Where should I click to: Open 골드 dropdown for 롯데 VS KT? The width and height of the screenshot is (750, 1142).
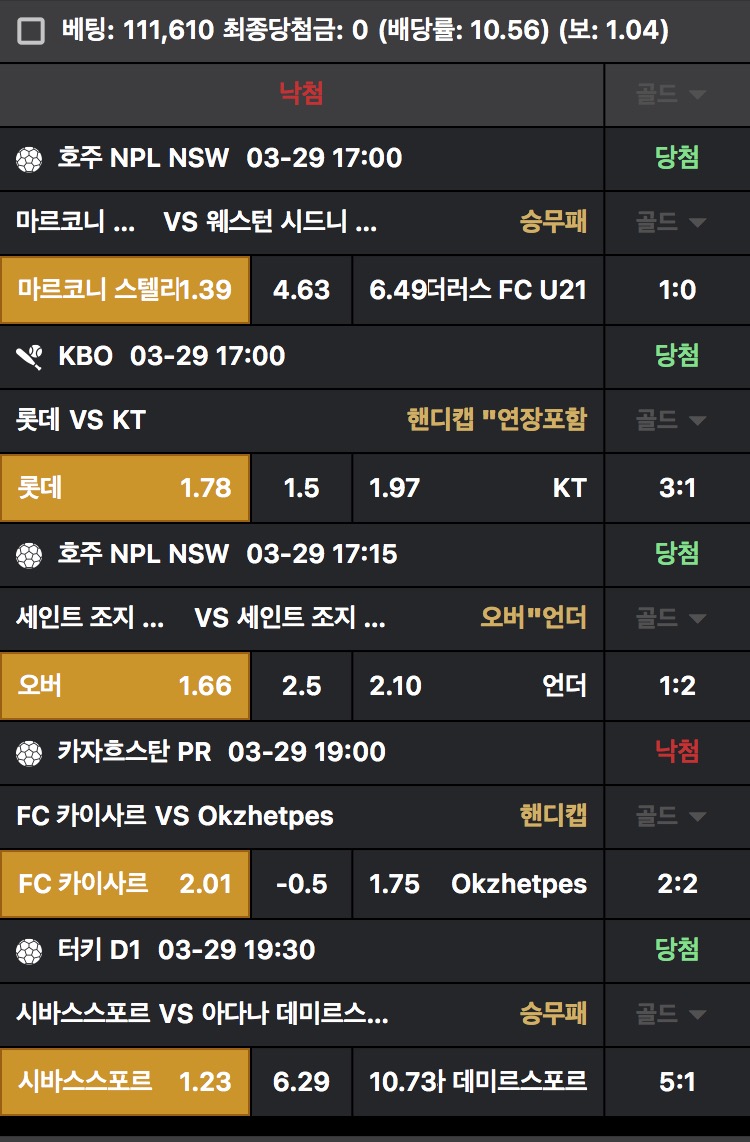670,420
